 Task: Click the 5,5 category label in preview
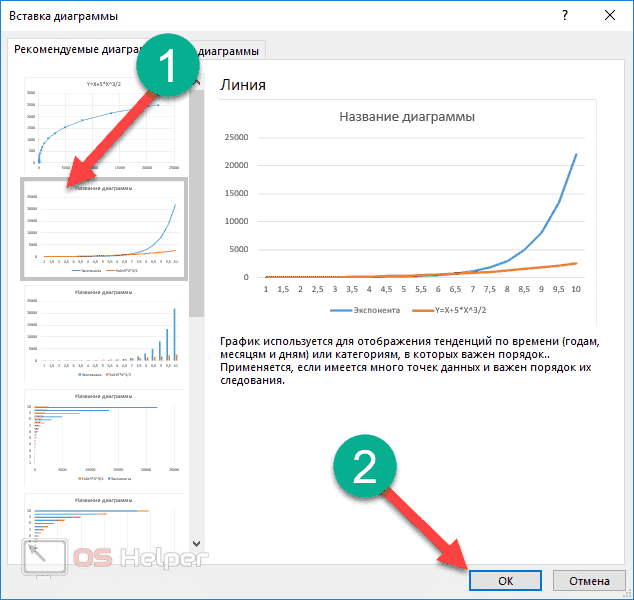421,289
